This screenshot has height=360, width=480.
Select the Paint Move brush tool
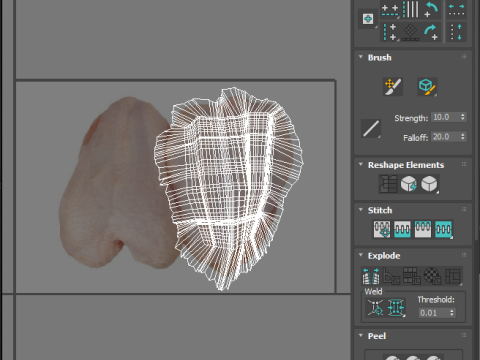click(393, 87)
